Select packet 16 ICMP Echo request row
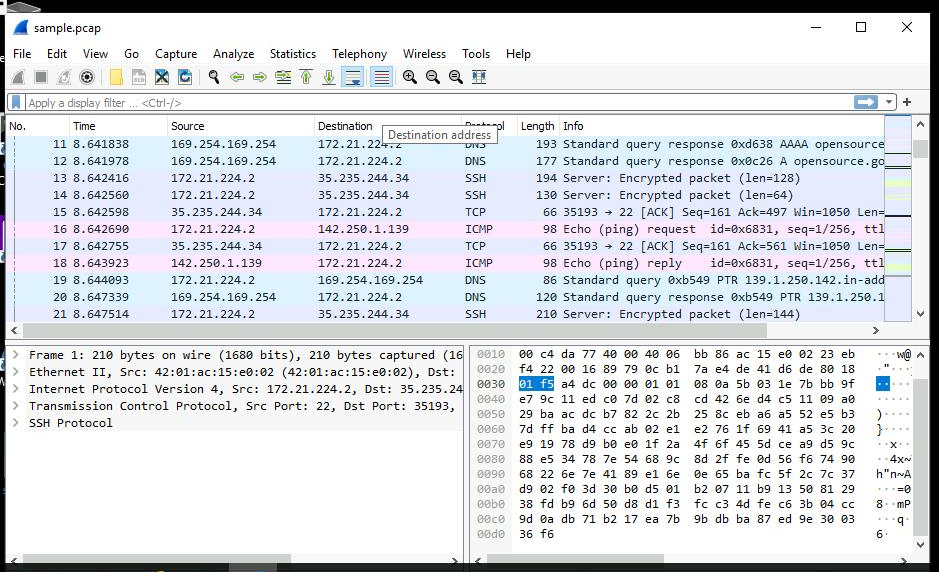939x572 pixels. [x=445, y=229]
